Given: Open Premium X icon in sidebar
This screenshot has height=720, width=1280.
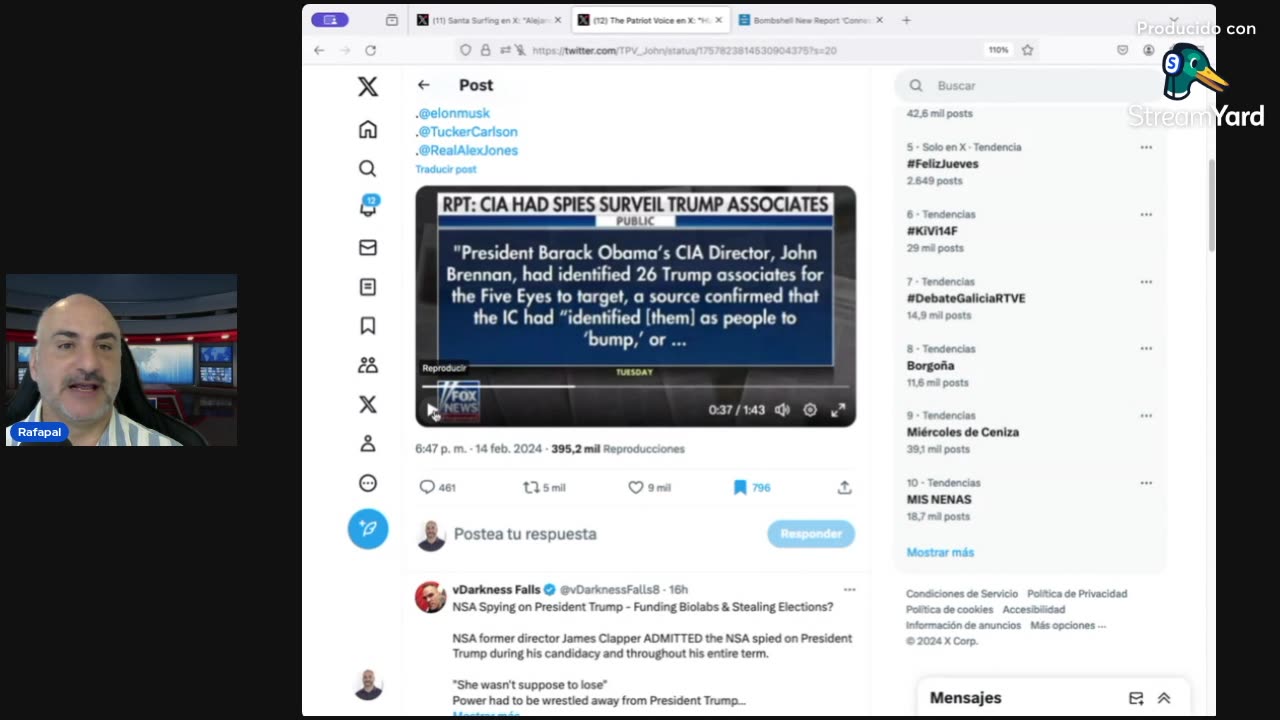Looking at the screenshot, I should (368, 404).
